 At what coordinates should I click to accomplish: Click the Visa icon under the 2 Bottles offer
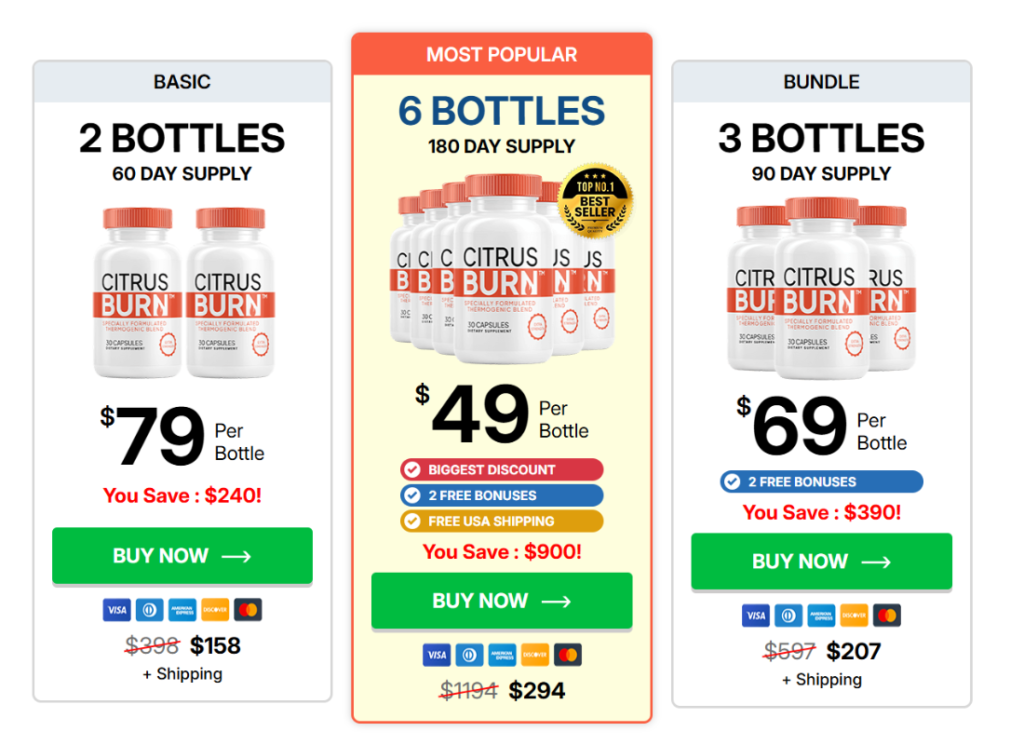click(x=116, y=610)
